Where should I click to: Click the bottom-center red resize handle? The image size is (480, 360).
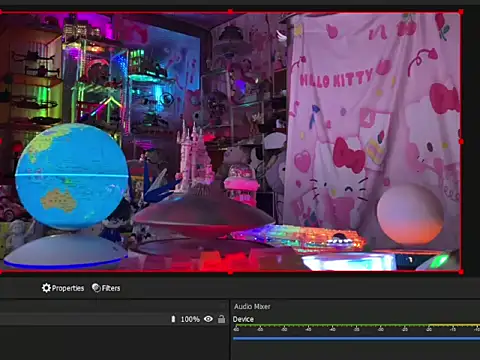[x=230, y=272]
